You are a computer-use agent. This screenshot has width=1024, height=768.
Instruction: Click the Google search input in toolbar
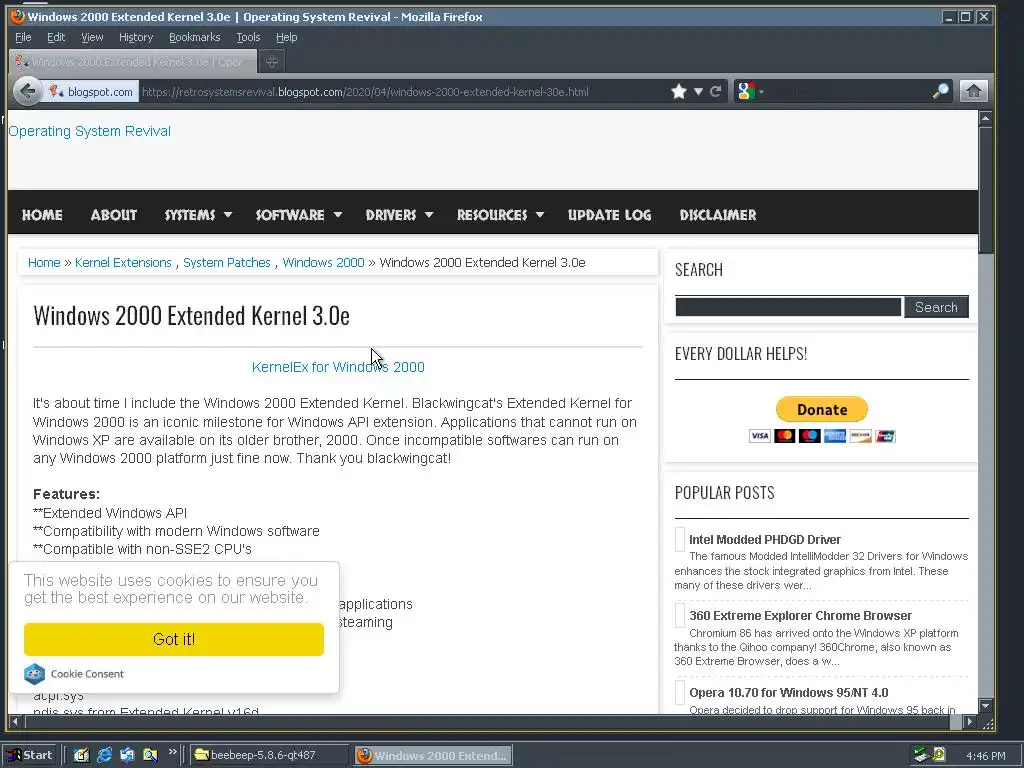[x=848, y=91]
